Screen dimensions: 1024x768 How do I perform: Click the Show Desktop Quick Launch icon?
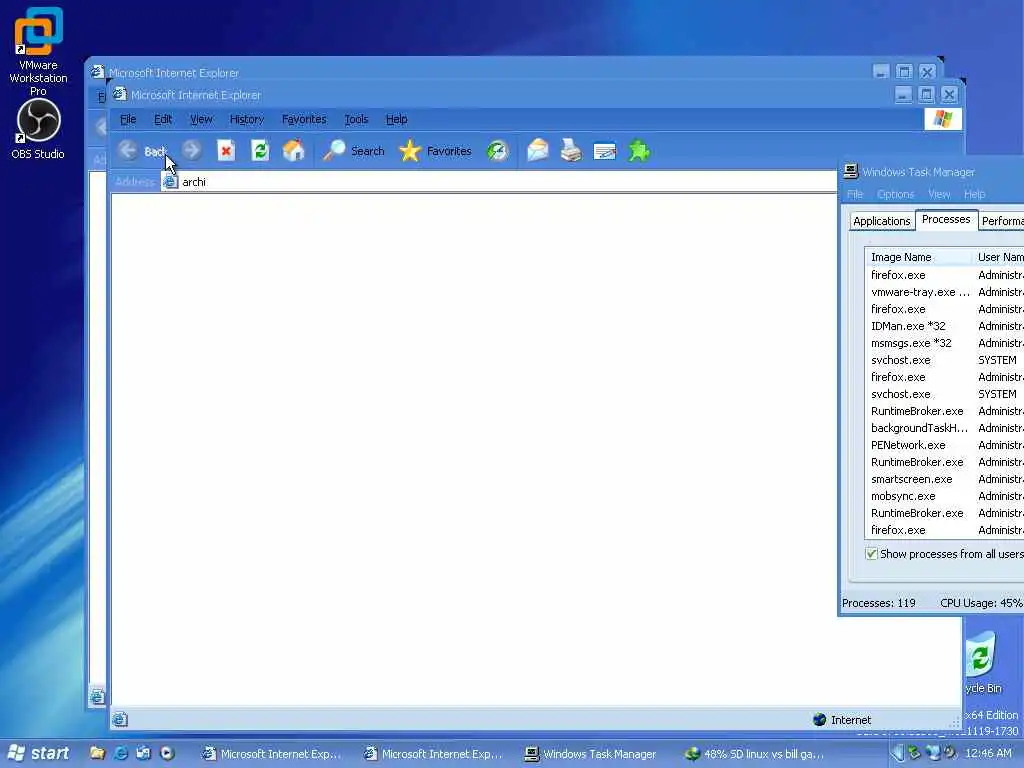(144, 753)
